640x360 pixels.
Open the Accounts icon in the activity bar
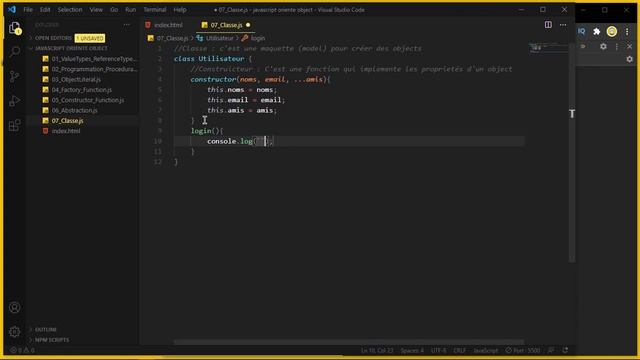[15, 307]
